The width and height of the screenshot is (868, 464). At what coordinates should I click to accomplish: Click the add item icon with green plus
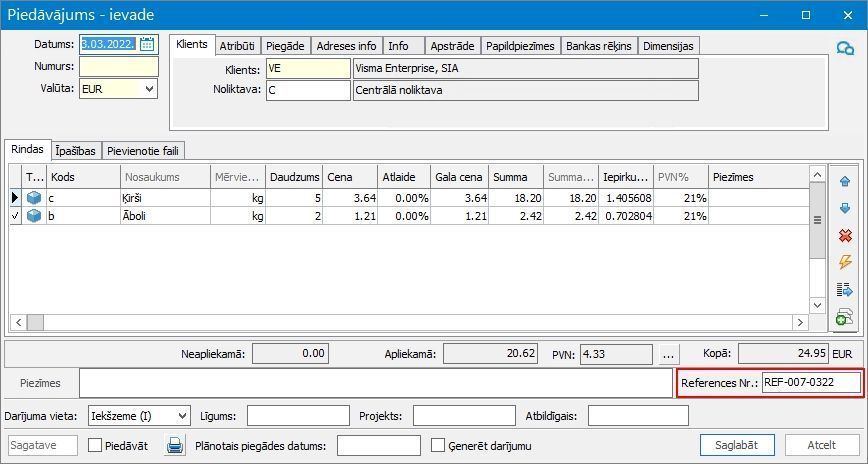pyautogui.click(x=844, y=317)
